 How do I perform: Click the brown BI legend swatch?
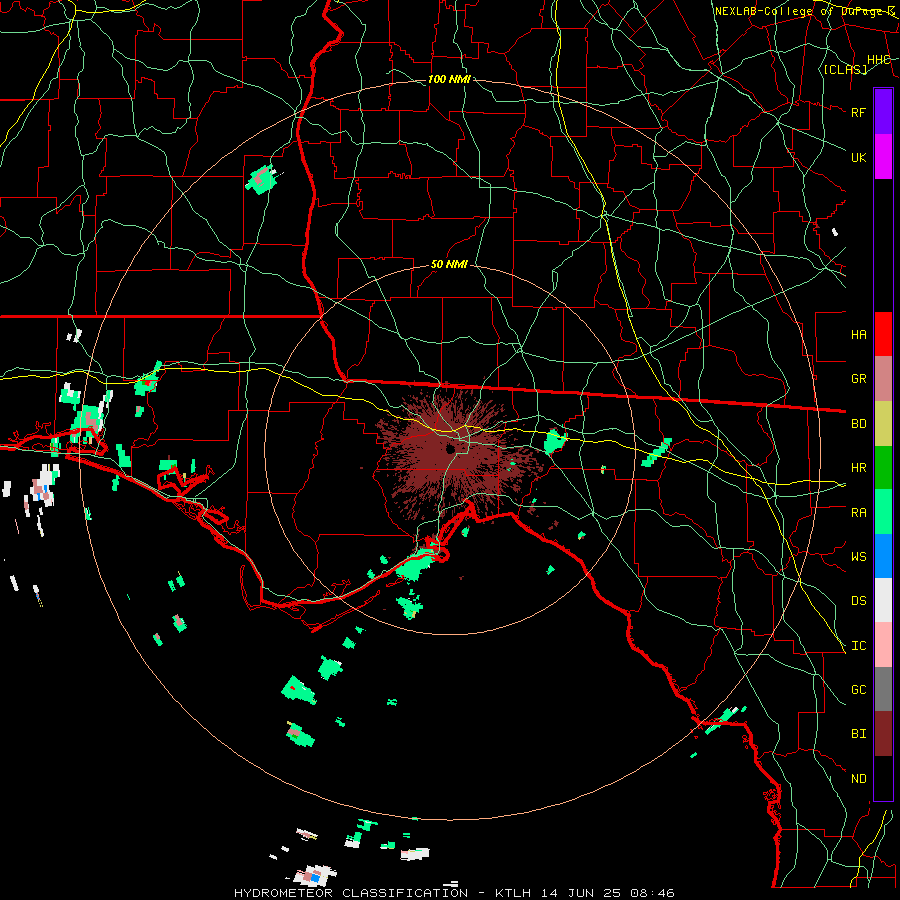[x=883, y=734]
